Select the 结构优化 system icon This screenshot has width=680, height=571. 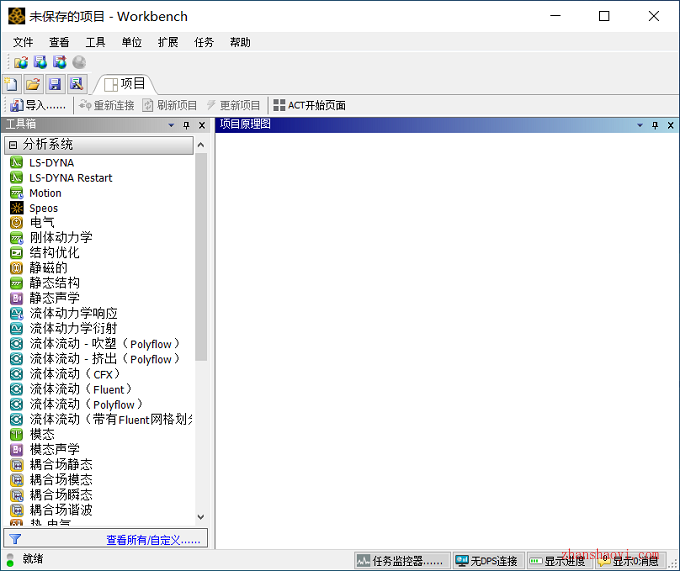16,253
